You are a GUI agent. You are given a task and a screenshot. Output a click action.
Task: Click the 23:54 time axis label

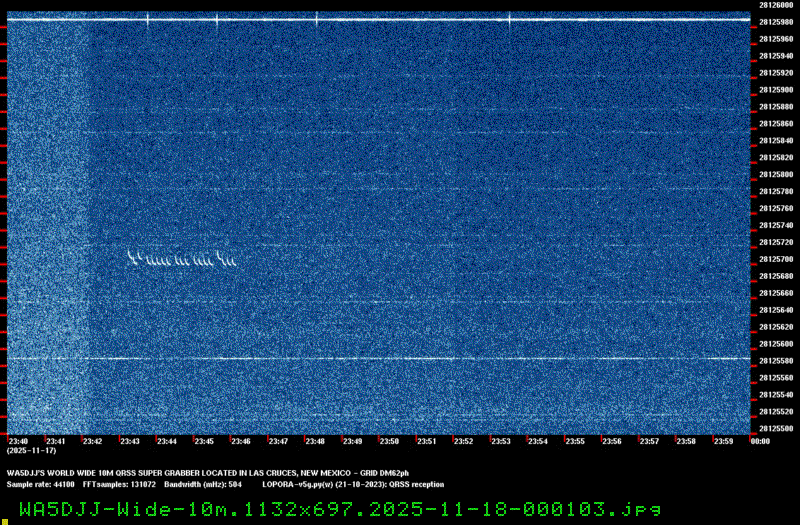(538, 441)
